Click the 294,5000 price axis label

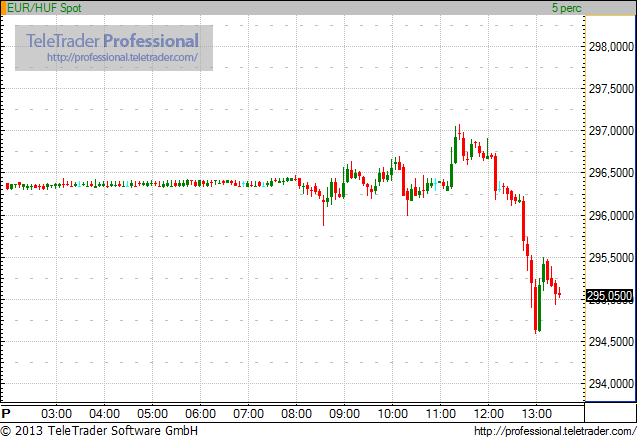pyautogui.click(x=611, y=342)
